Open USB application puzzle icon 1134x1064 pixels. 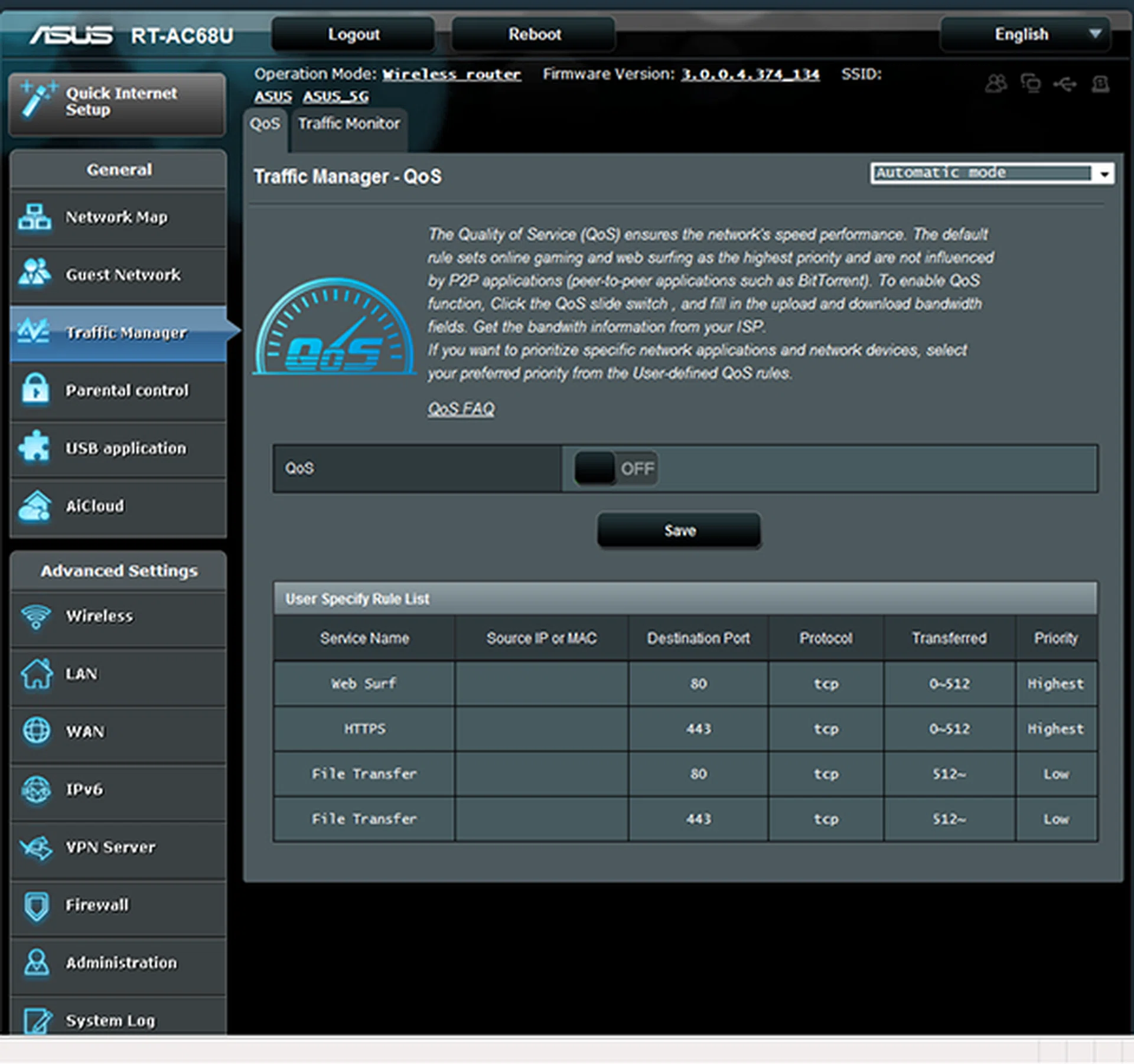34,447
